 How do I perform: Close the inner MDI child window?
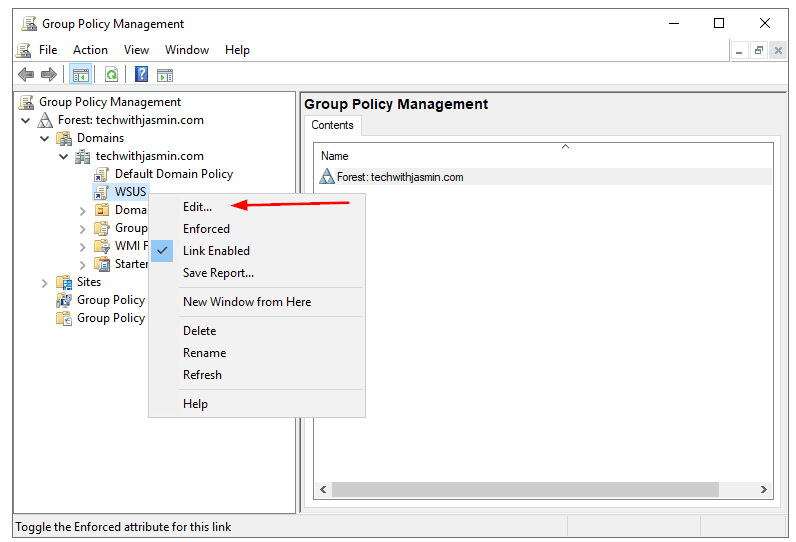tap(778, 50)
